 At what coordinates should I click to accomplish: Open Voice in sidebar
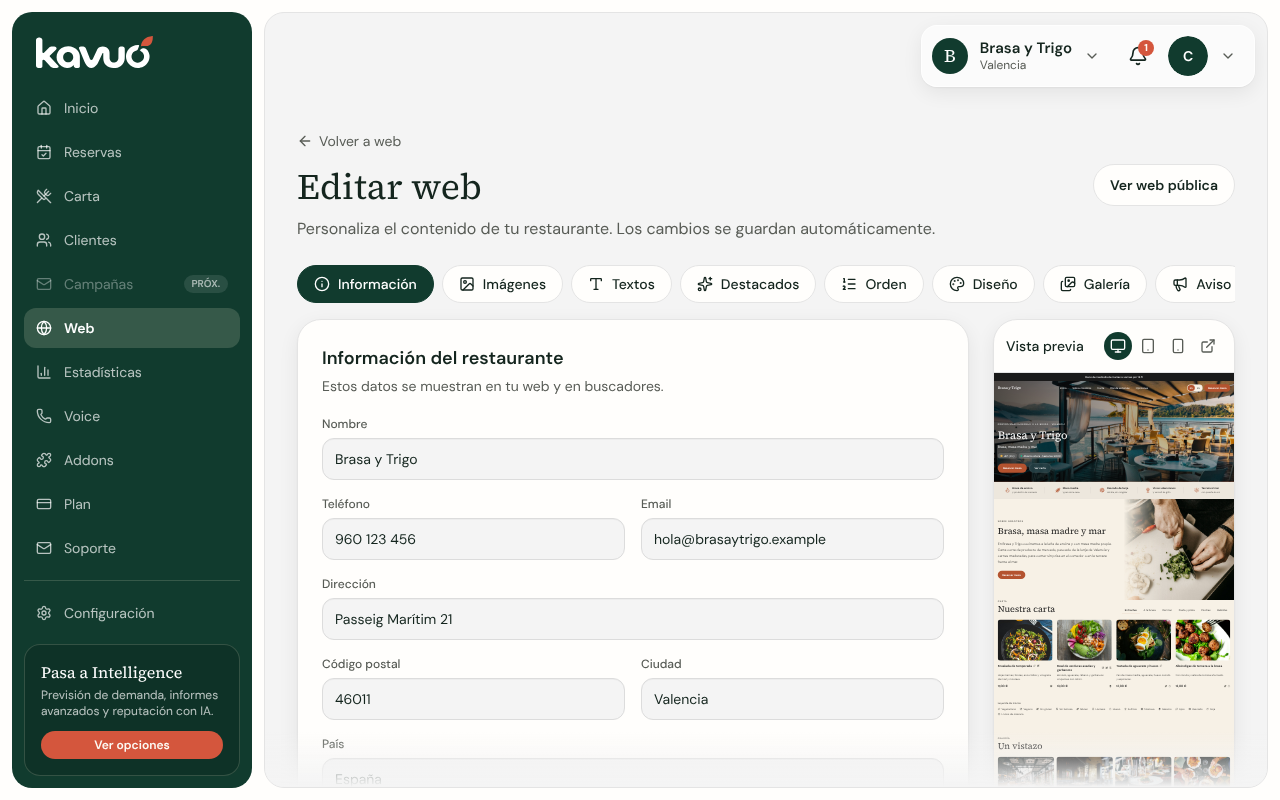[132, 416]
